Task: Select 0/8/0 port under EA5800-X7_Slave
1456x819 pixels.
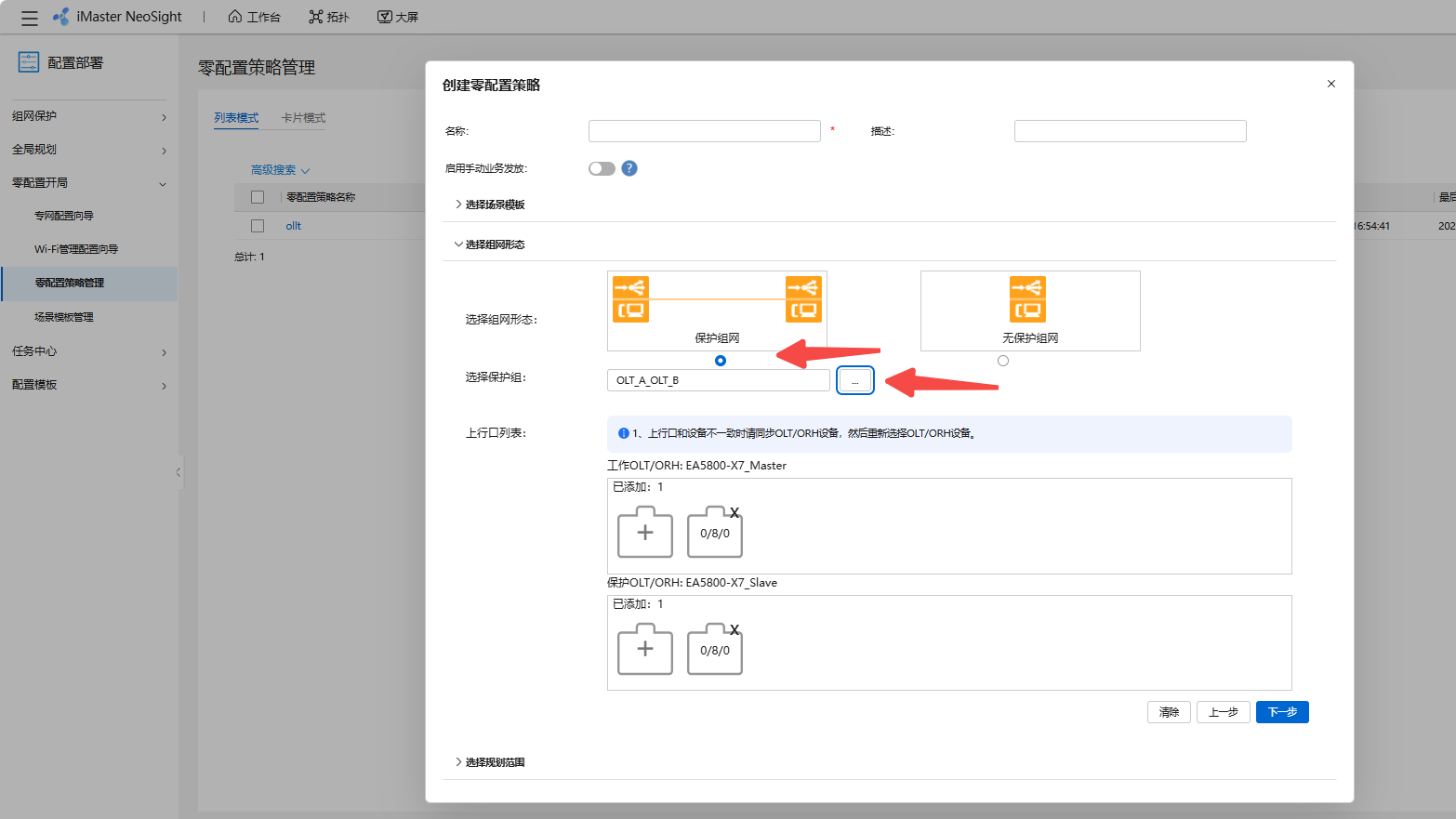Action: 714,651
